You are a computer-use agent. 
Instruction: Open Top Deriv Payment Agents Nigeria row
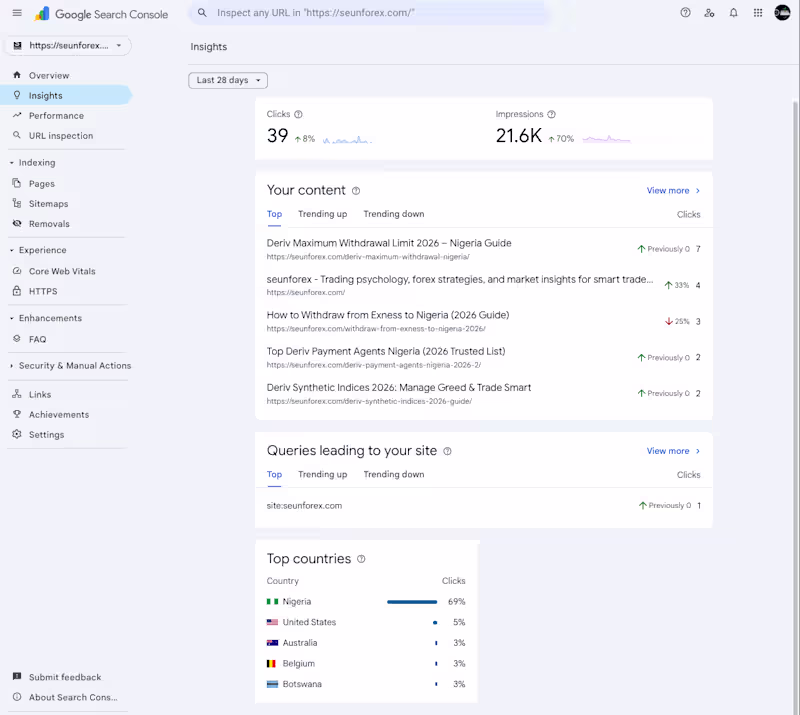tap(484, 357)
